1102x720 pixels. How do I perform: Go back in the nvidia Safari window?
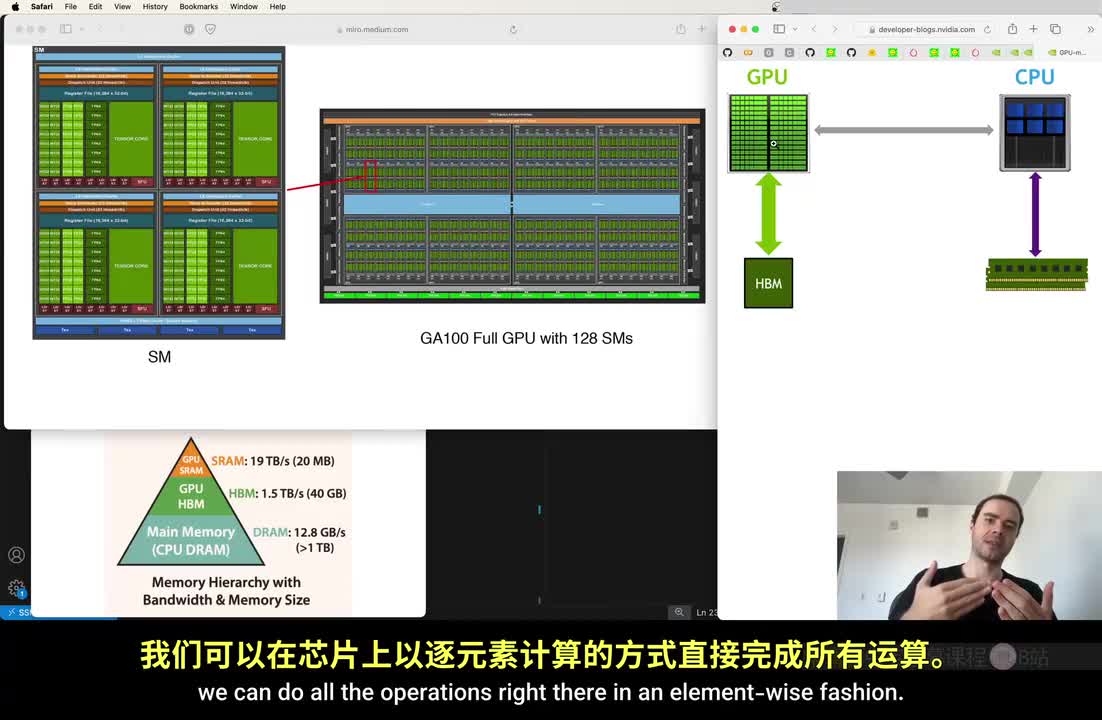pyautogui.click(x=814, y=29)
